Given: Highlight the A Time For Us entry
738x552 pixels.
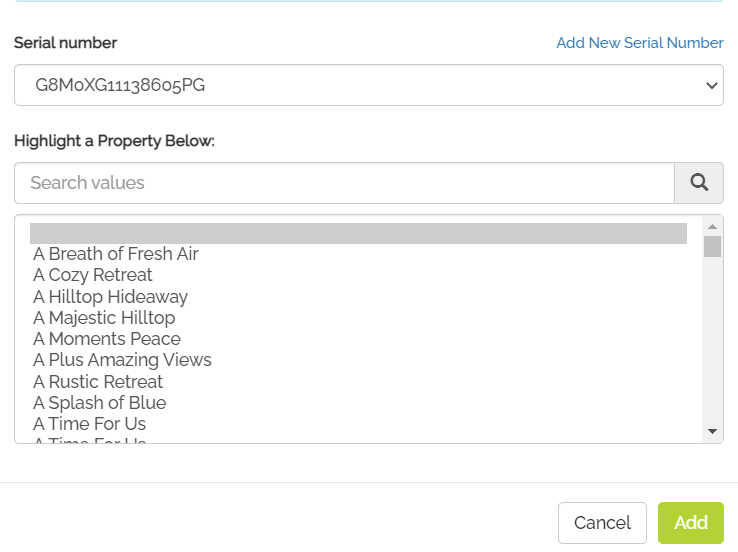Looking at the screenshot, I should [90, 424].
